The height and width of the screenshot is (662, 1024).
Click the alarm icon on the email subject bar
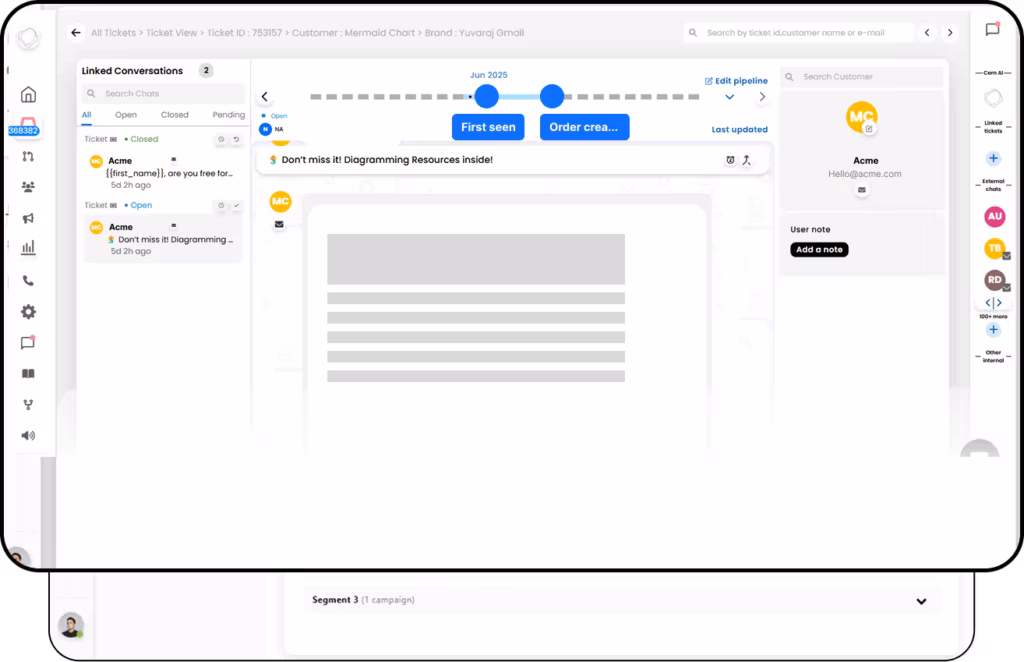click(x=730, y=160)
